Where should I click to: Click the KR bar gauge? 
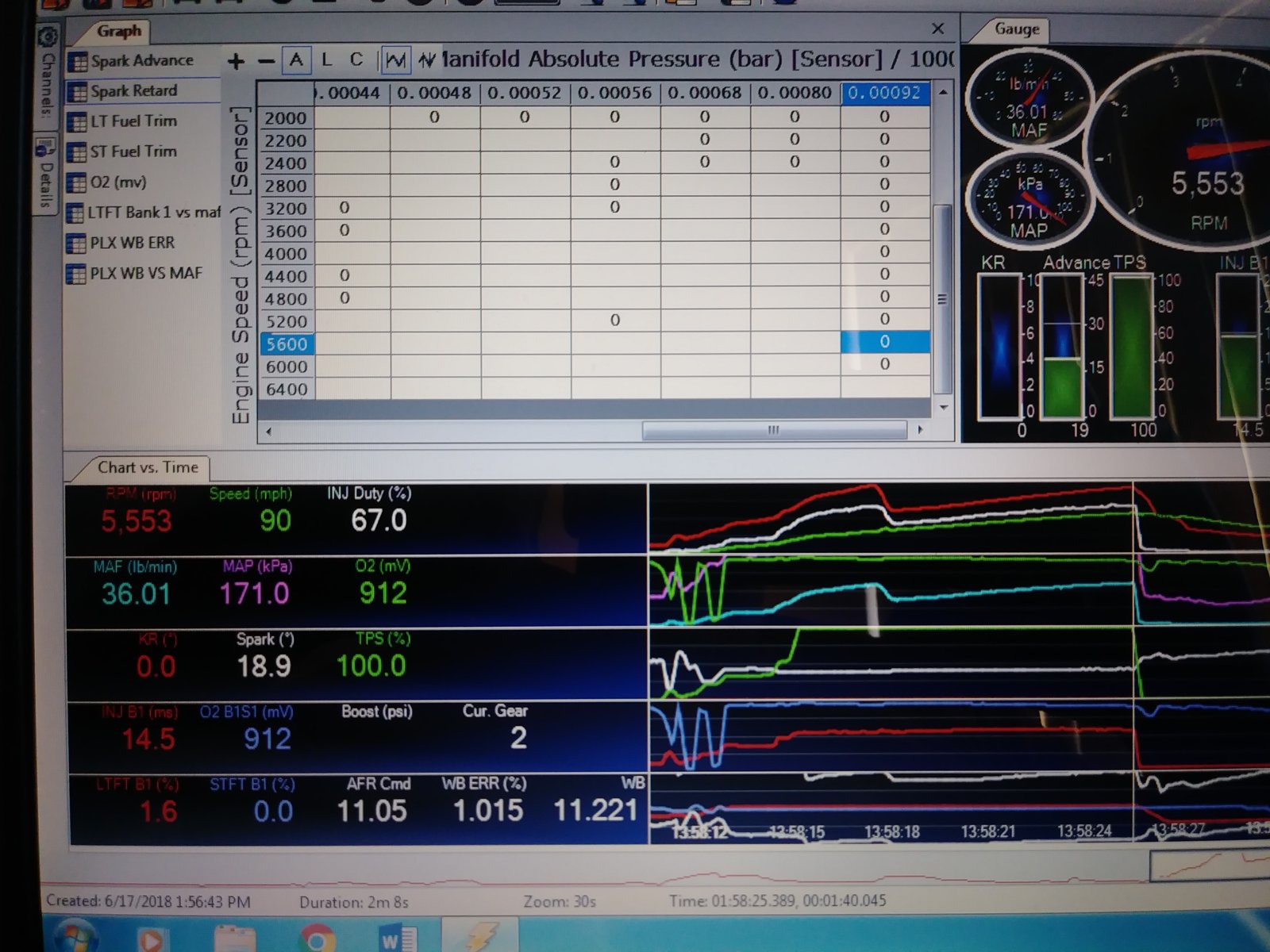coord(1001,346)
